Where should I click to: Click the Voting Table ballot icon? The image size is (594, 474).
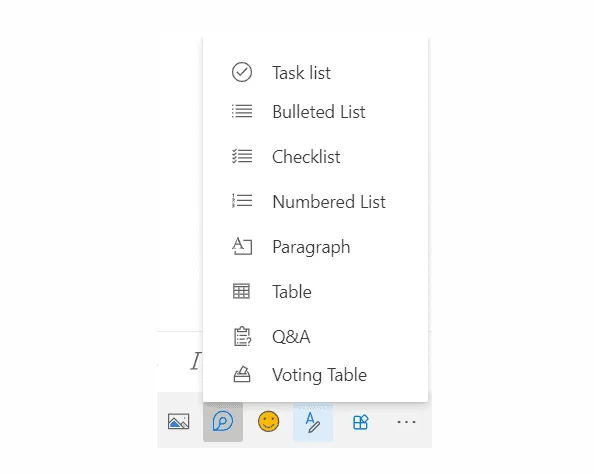coord(242,374)
